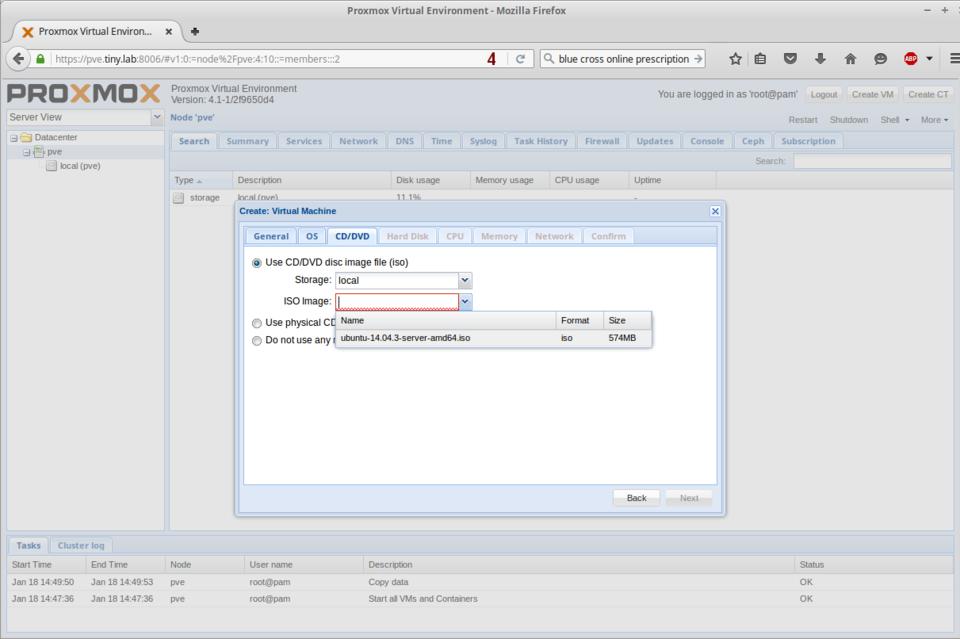The width and height of the screenshot is (960, 639).
Task: Expand the Storage dropdown set to local
Action: tap(464, 281)
